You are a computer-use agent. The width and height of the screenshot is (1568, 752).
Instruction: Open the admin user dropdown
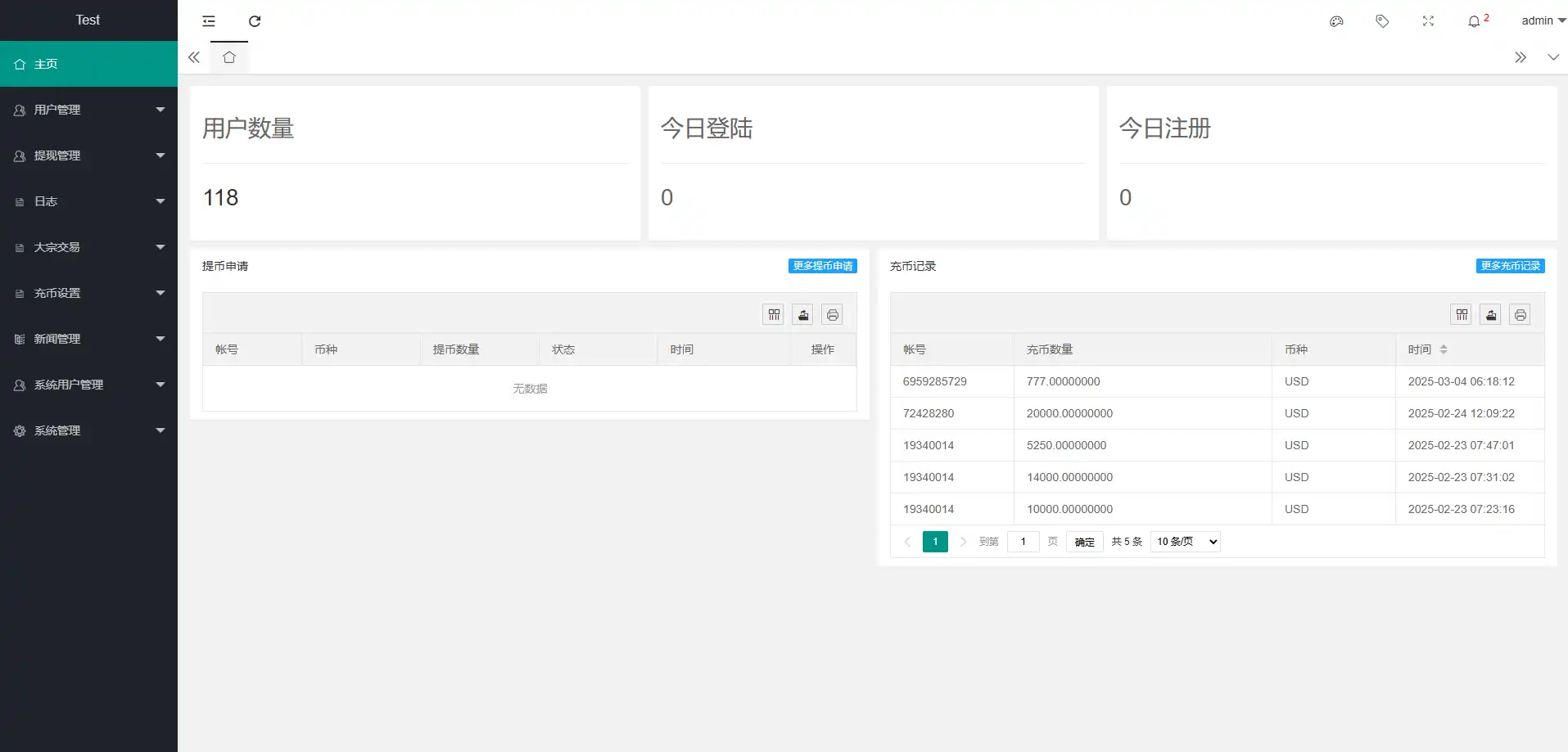tap(1543, 21)
